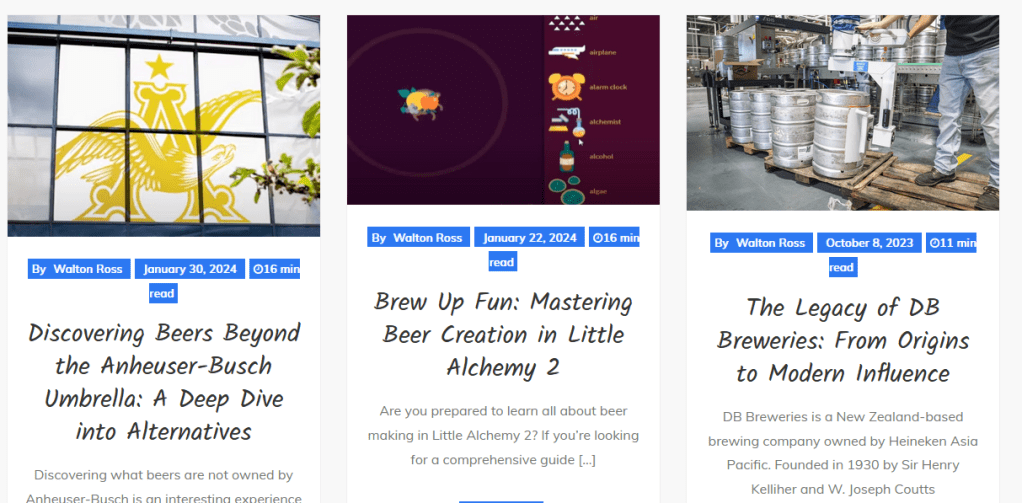Open 'Discovering Beers Beyond the Anheuser-Busch Umbrella' article
The image size is (1022, 503).
164,382
